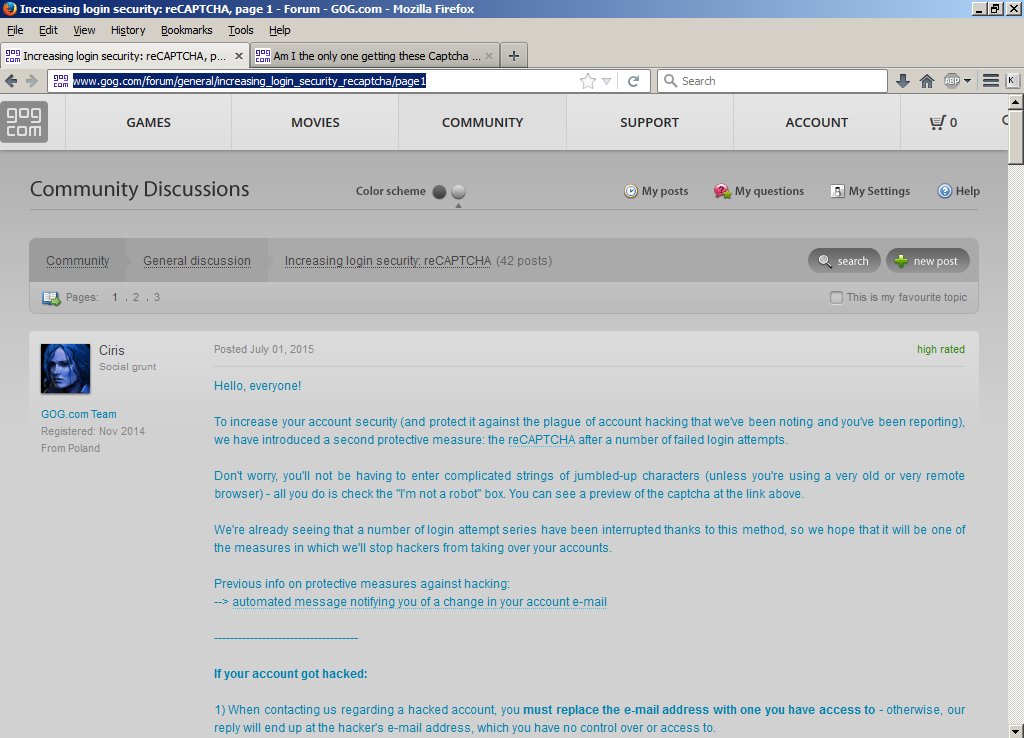Go to forum page 1
Image resolution: width=1024 pixels, height=738 pixels.
[x=115, y=297]
